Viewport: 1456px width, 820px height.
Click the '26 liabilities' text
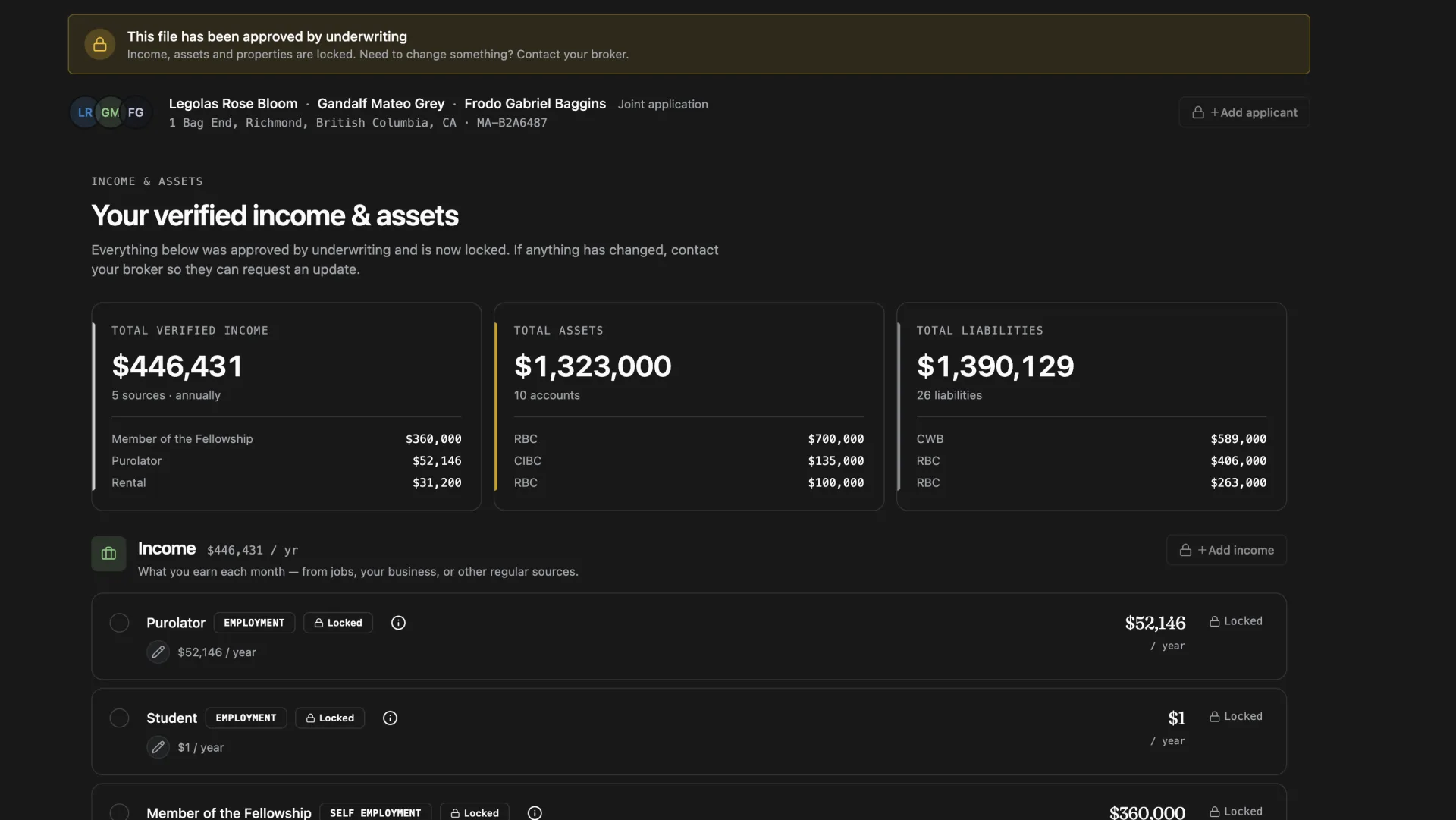coord(949,396)
